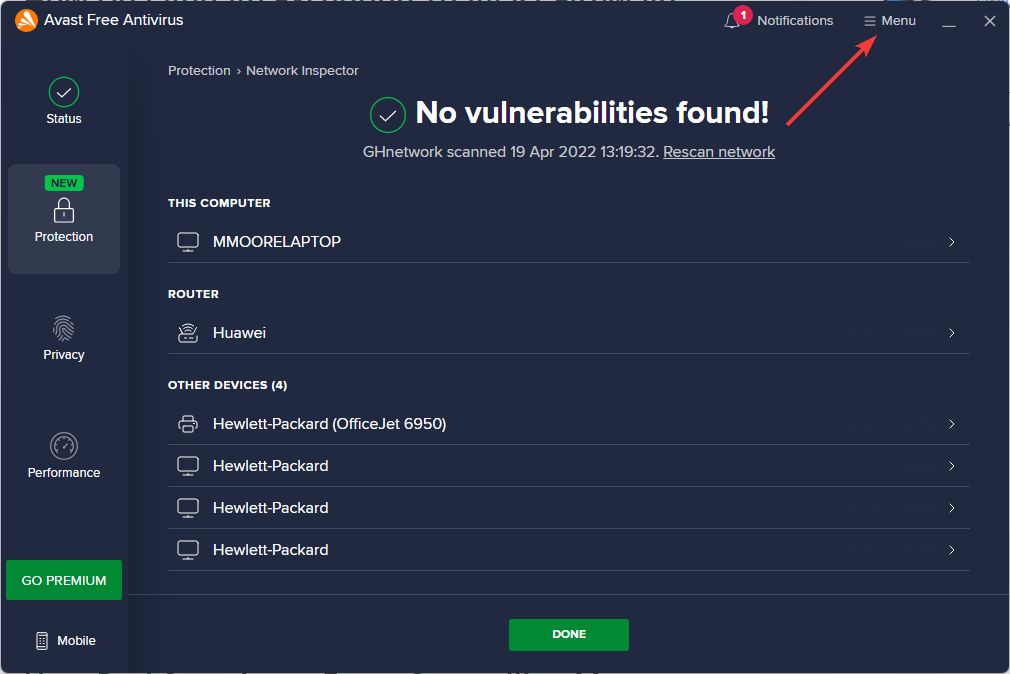Click the GO PREMIUM button
The width and height of the screenshot is (1010, 674).
(x=64, y=580)
